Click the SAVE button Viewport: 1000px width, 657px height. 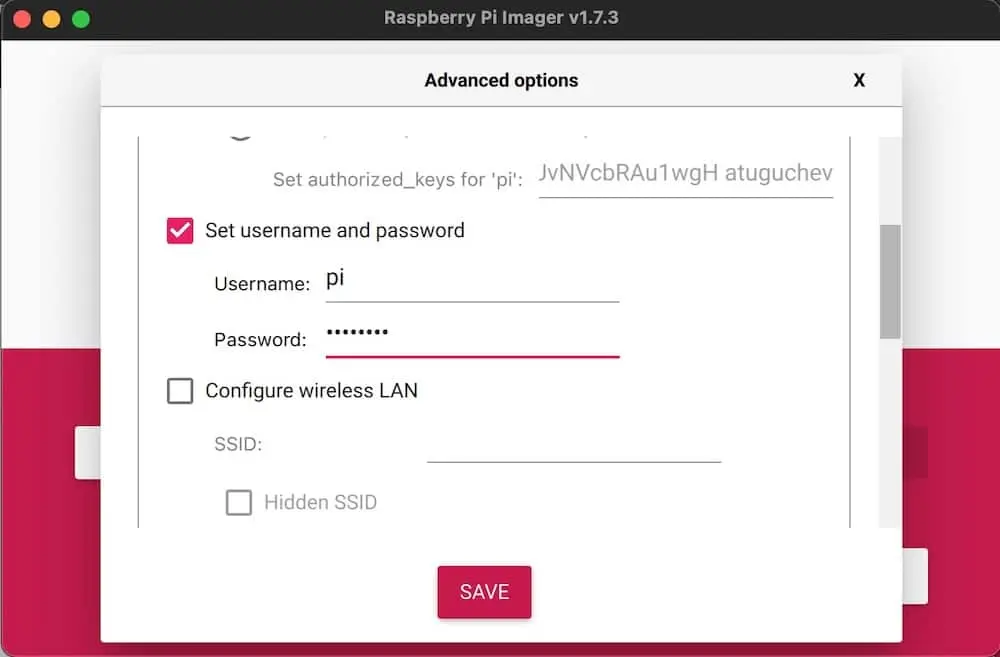tap(484, 592)
